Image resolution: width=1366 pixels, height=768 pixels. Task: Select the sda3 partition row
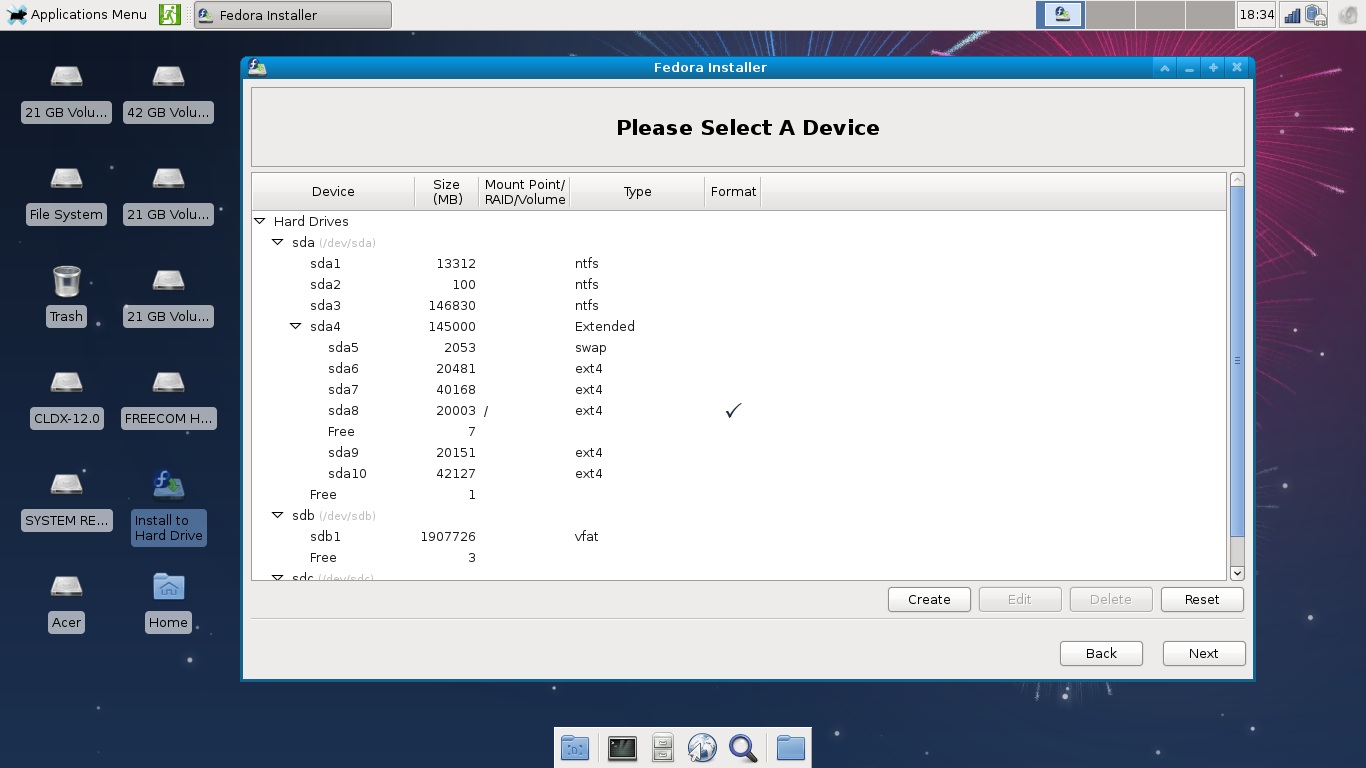[x=738, y=305]
